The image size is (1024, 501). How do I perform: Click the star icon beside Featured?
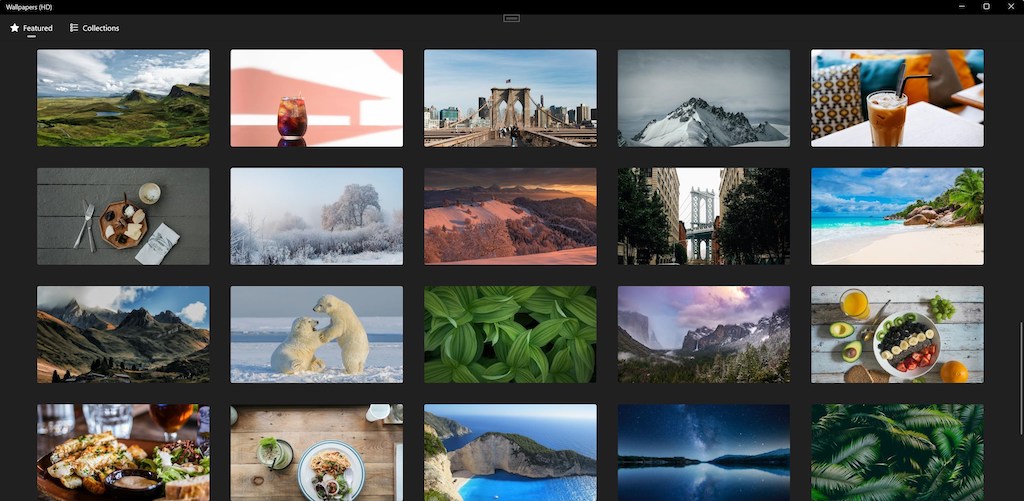click(15, 28)
